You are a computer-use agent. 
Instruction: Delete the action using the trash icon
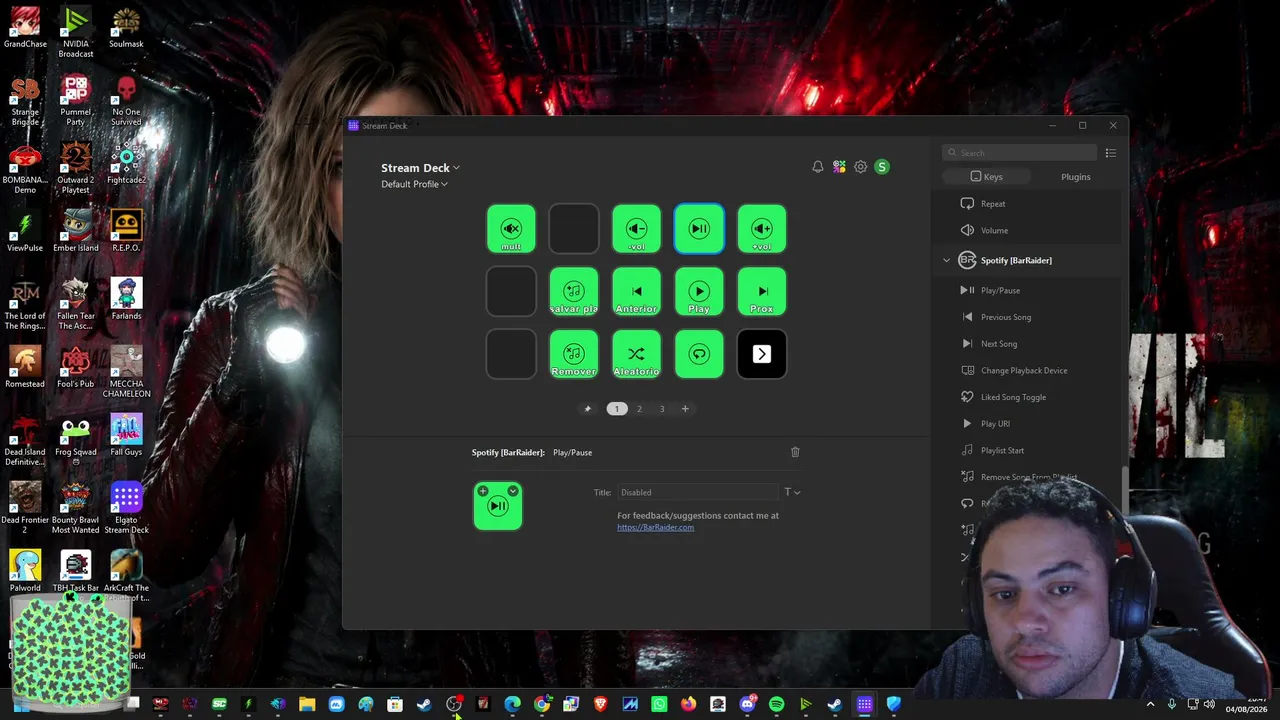795,452
